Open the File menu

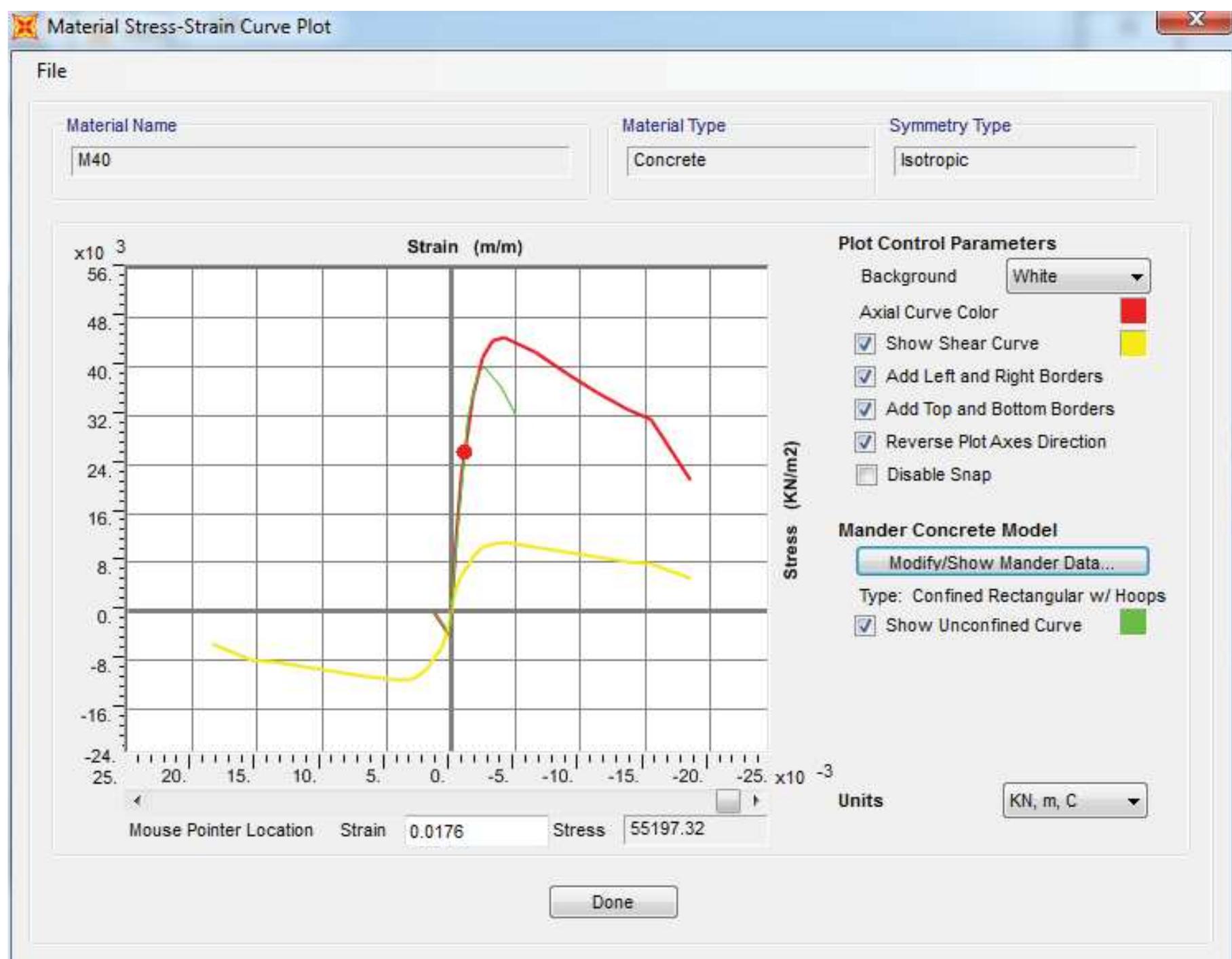[x=52, y=71]
